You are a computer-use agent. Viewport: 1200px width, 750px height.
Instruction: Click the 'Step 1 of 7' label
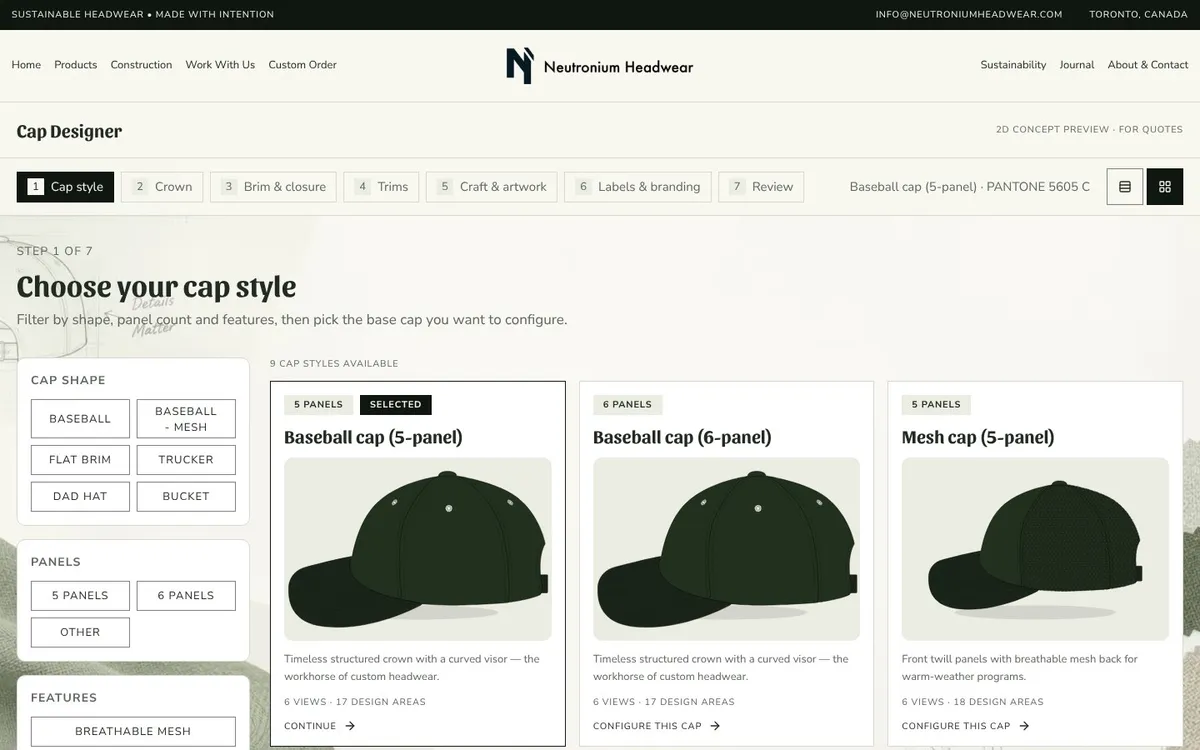[x=55, y=251]
